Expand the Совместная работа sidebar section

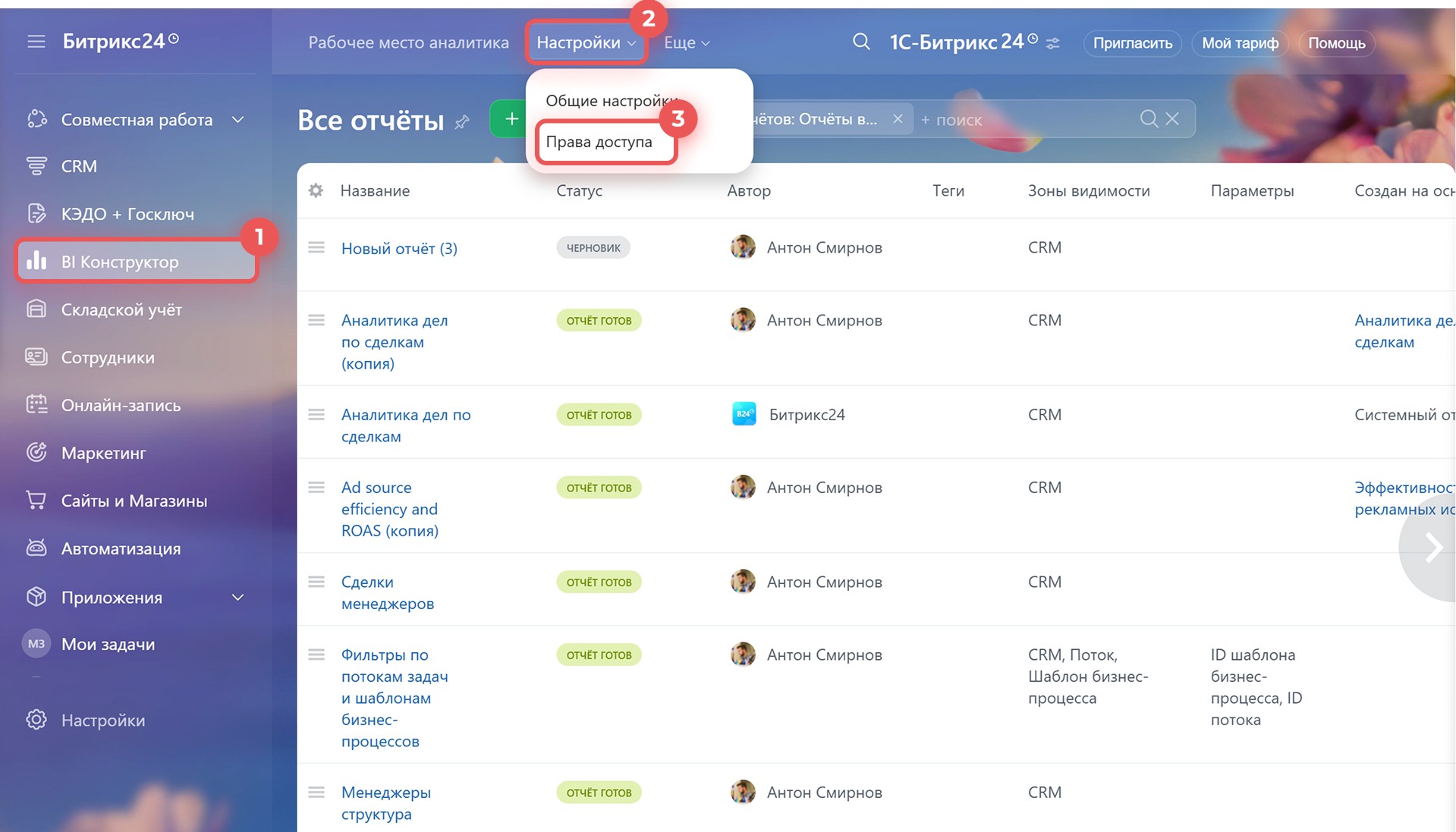(237, 120)
